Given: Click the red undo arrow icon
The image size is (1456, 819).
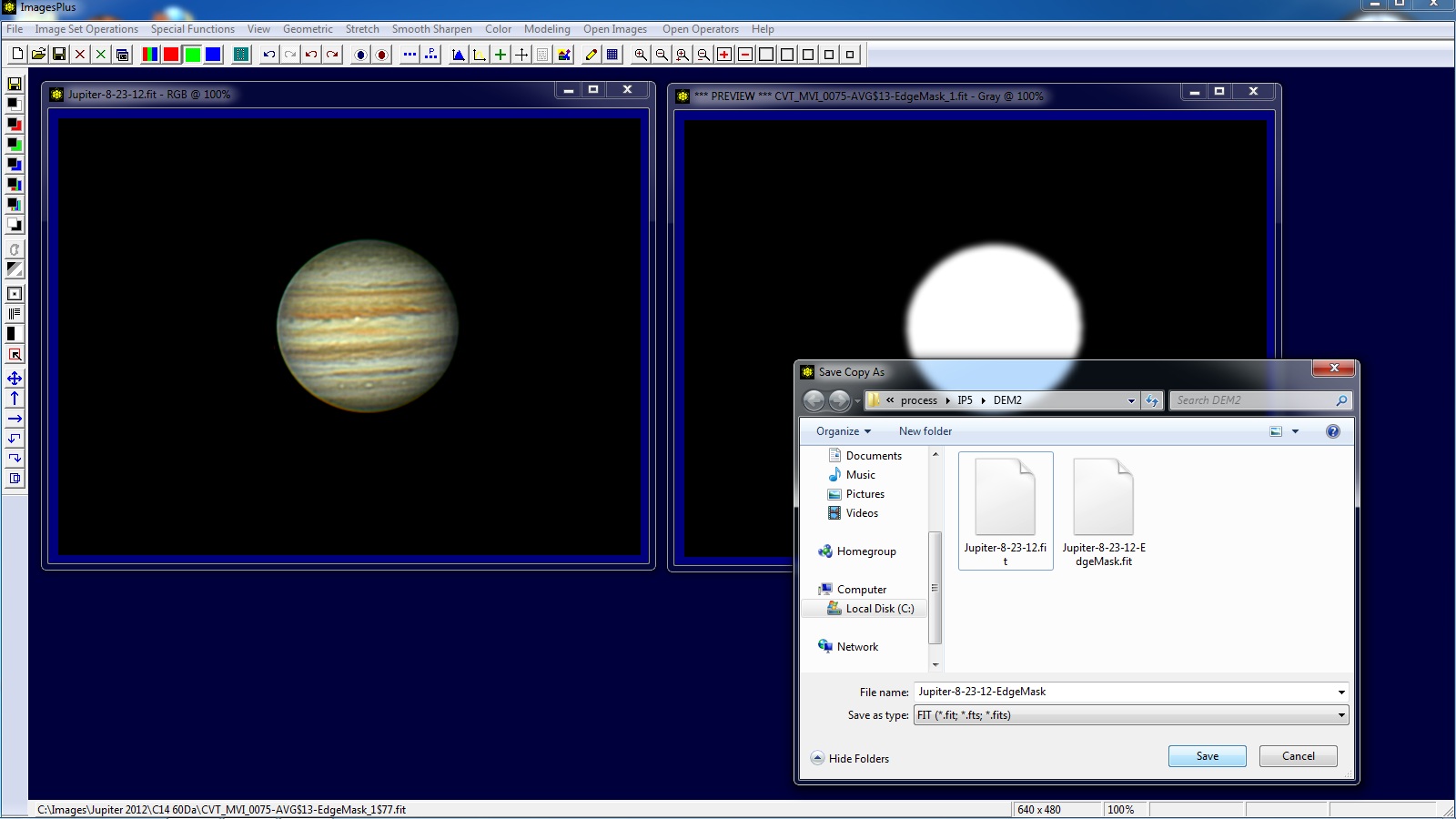Looking at the screenshot, I should tap(311, 55).
